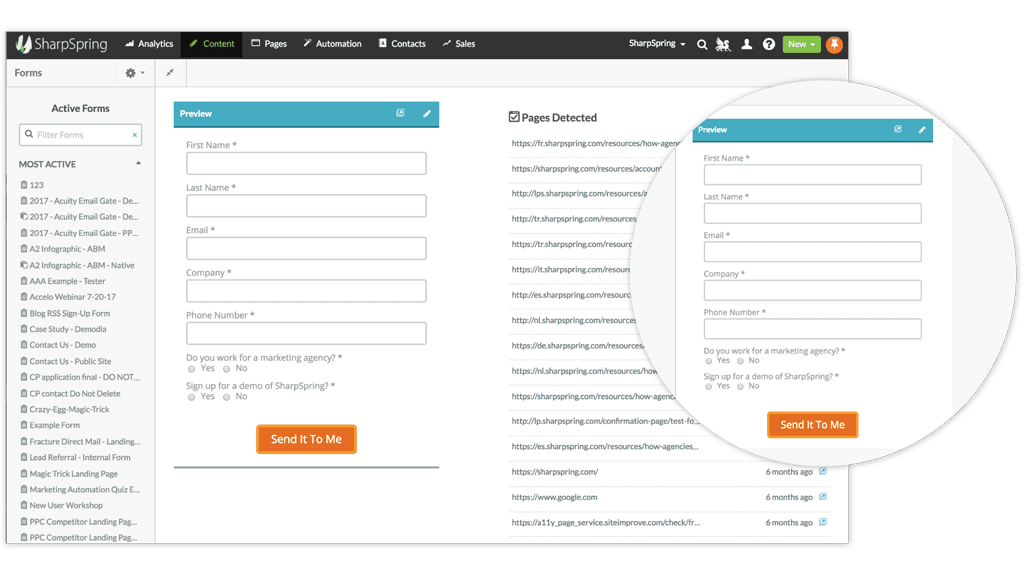The image size is (1024, 576).
Task: Toggle the Pages Detected checkbox
Action: [x=514, y=117]
